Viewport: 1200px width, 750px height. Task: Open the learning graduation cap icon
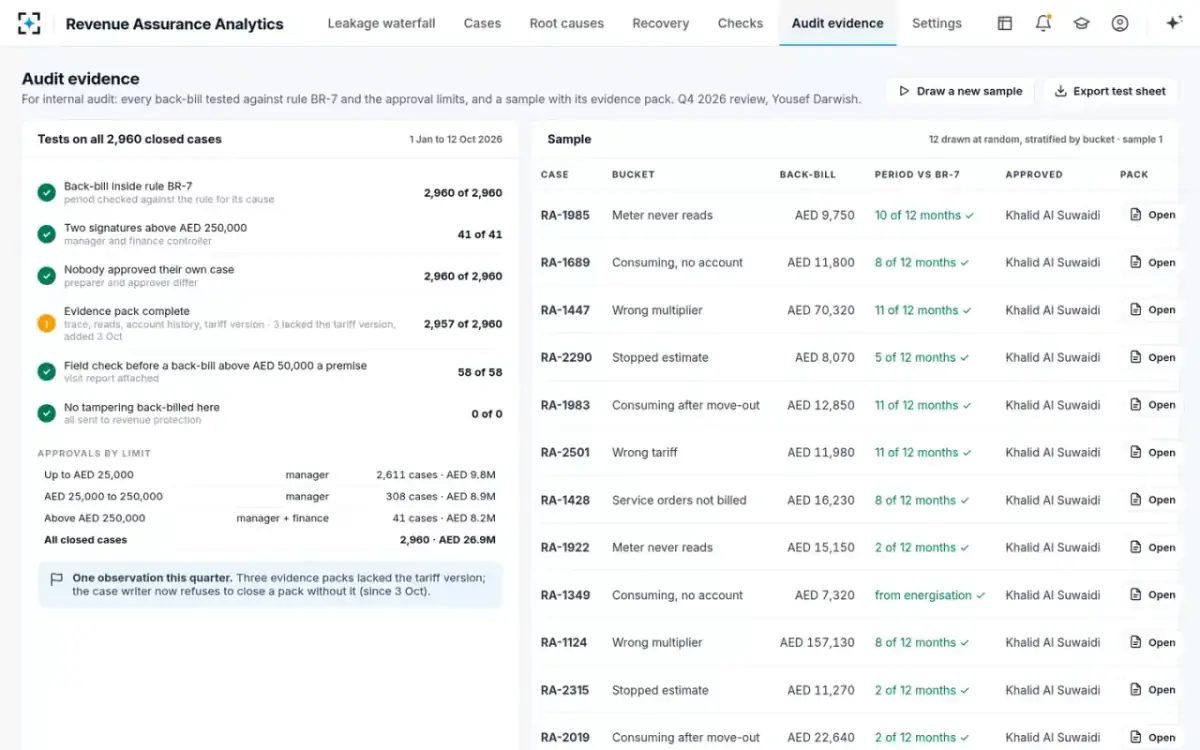(x=1081, y=23)
